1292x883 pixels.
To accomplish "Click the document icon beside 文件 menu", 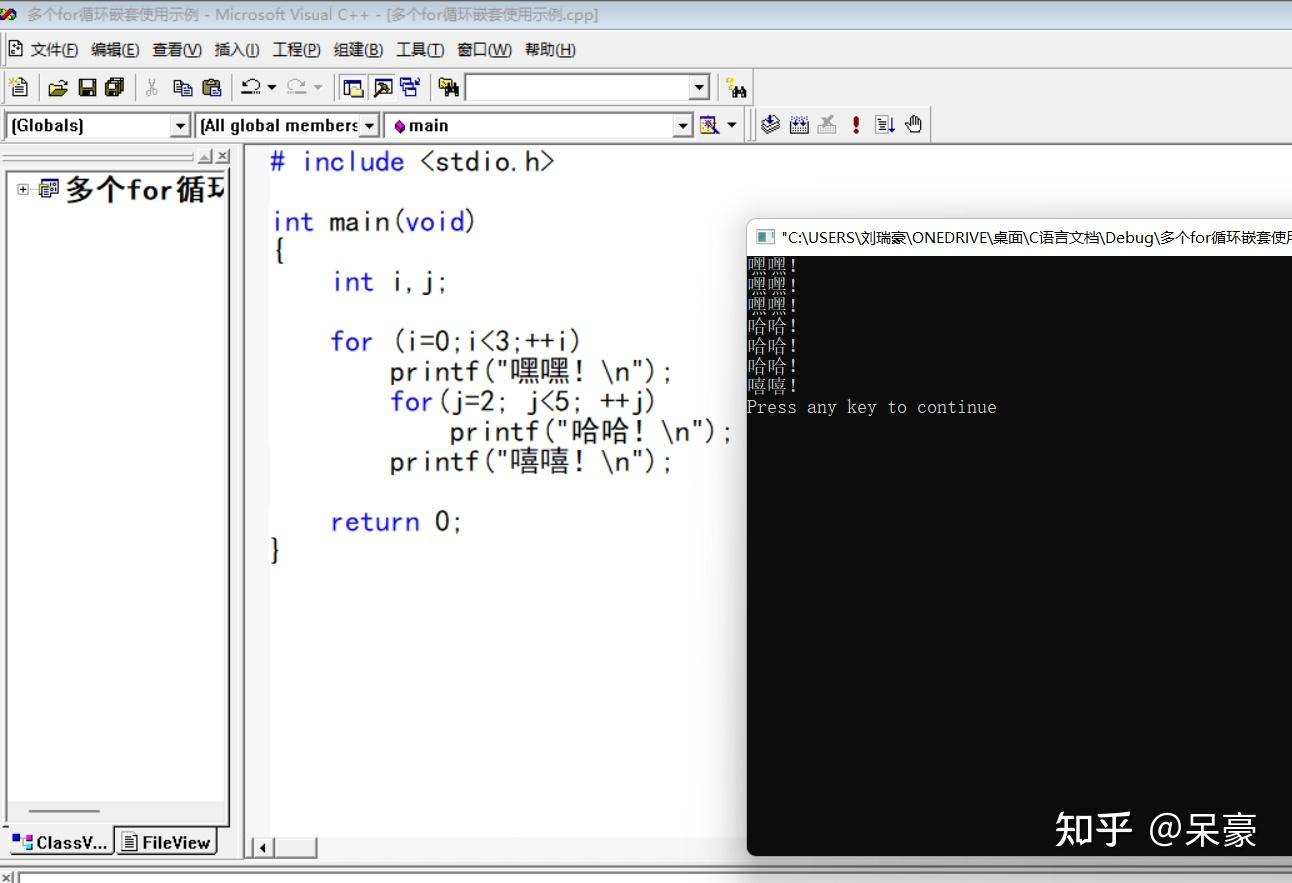I will [16, 49].
